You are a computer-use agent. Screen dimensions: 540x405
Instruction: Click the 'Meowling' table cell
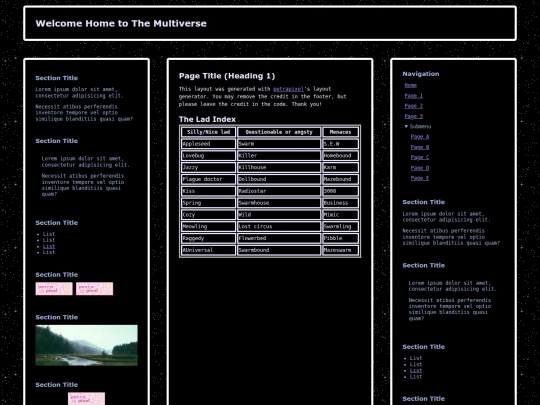[x=208, y=227]
